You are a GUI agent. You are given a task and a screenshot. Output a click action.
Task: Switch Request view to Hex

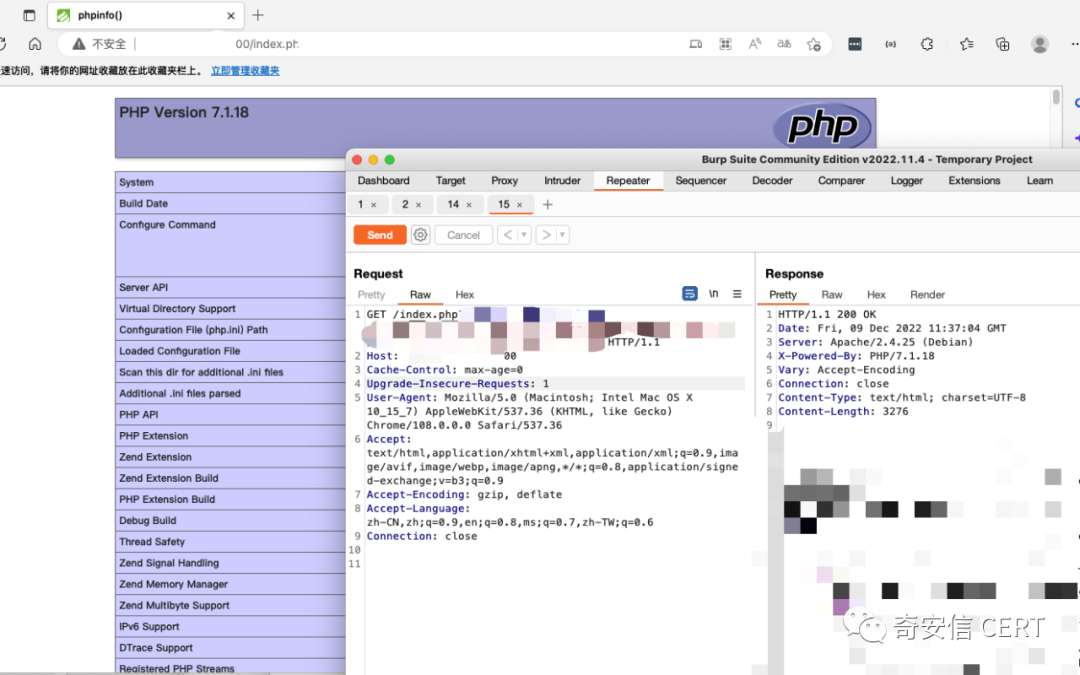point(464,295)
